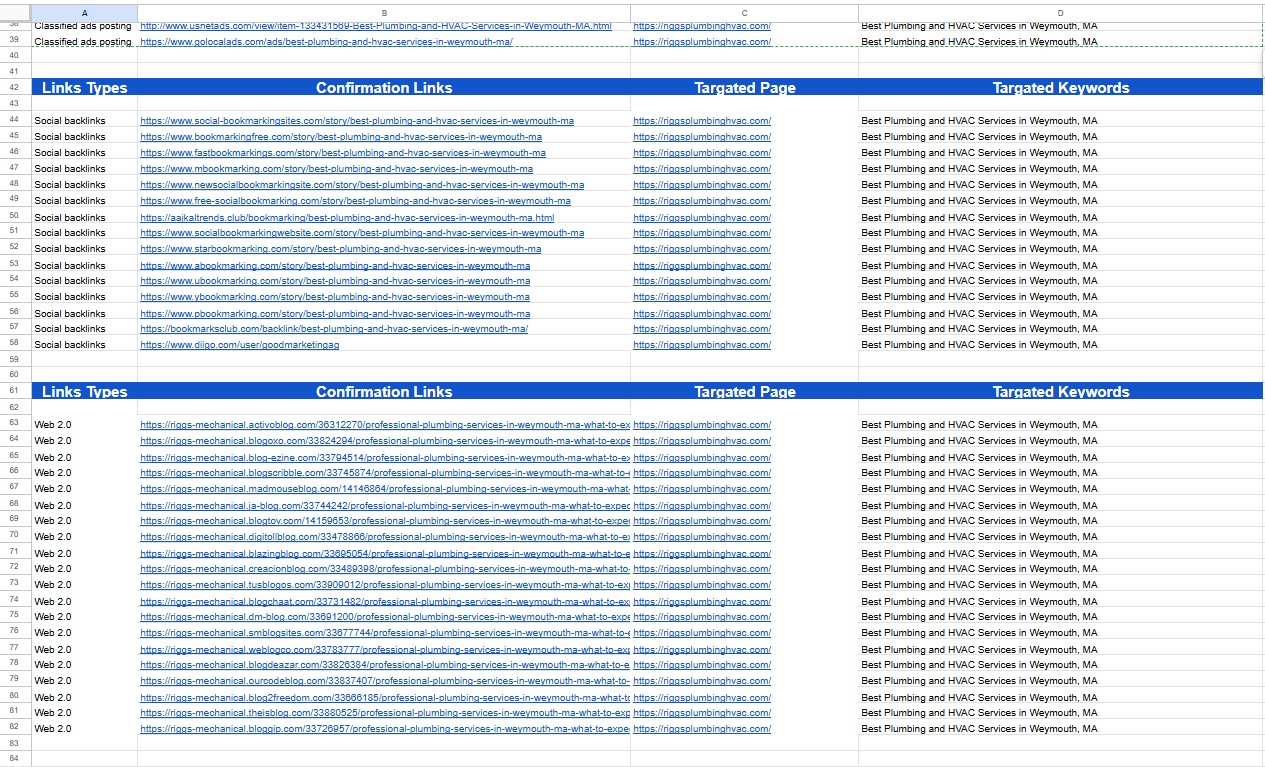The width and height of the screenshot is (1265, 767).
Task: Open the socialbookmarkingwebsite.com story link
Action: (x=362, y=233)
